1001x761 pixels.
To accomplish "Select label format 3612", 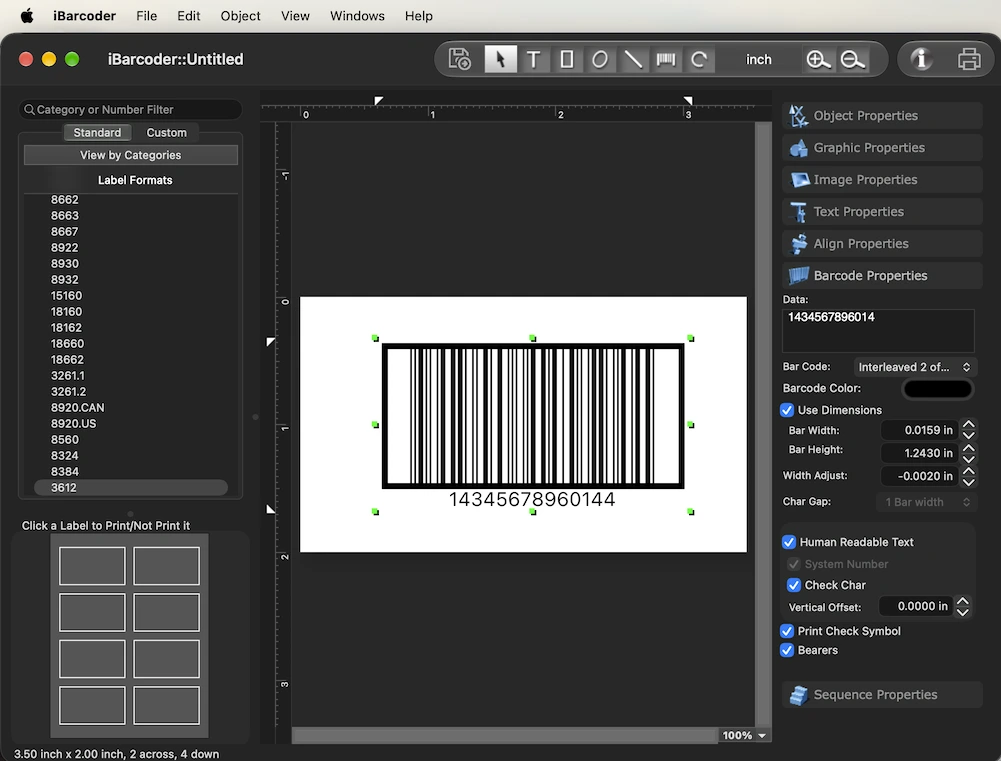I will (x=131, y=488).
